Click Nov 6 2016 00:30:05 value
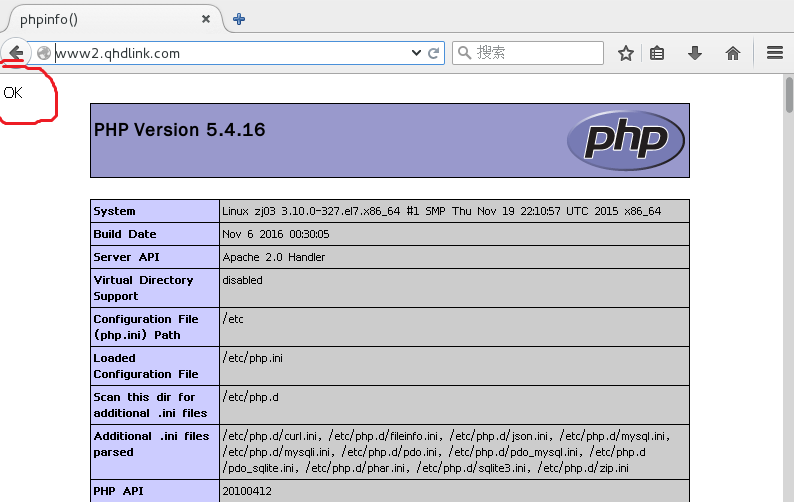The height and width of the screenshot is (502, 794). pyautogui.click(x=276, y=234)
